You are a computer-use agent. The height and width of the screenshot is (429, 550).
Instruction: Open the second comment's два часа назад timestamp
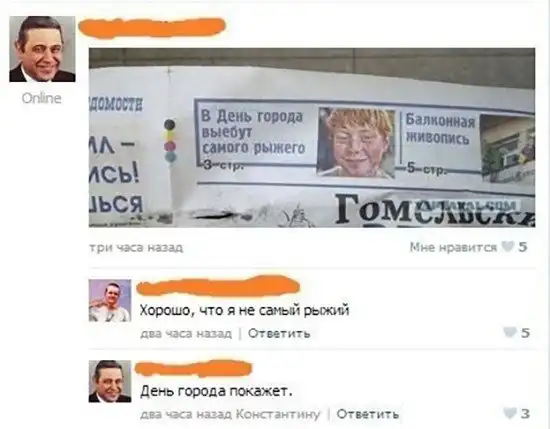pos(186,414)
